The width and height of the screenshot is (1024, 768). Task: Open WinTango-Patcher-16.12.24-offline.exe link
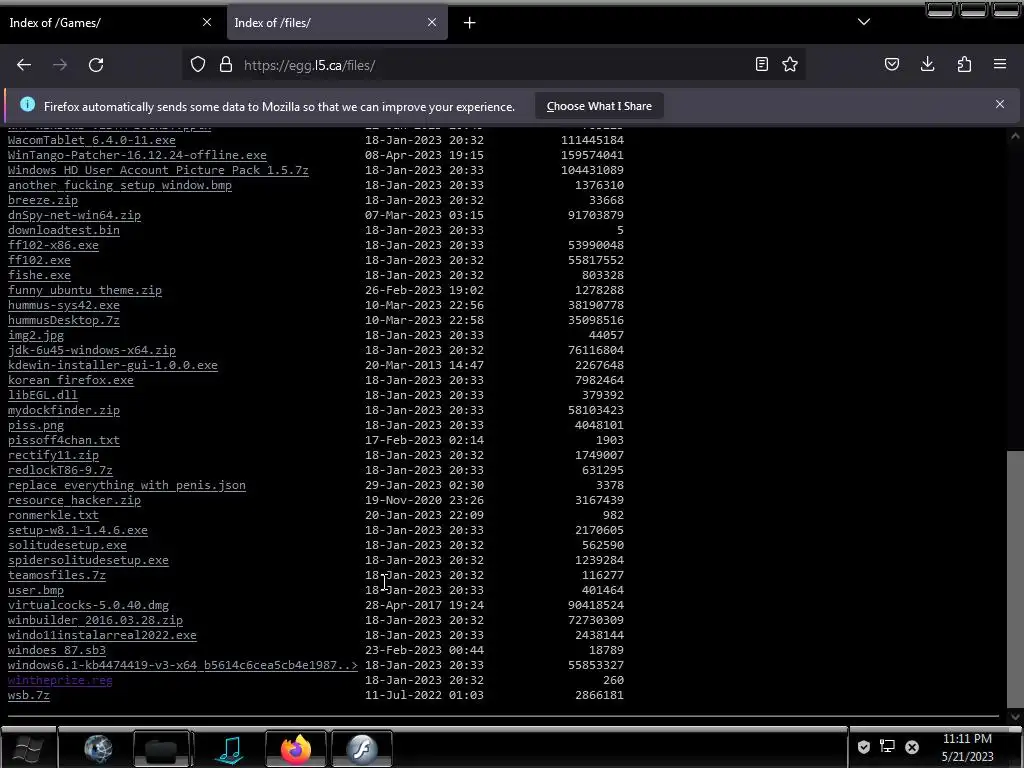tap(137, 155)
